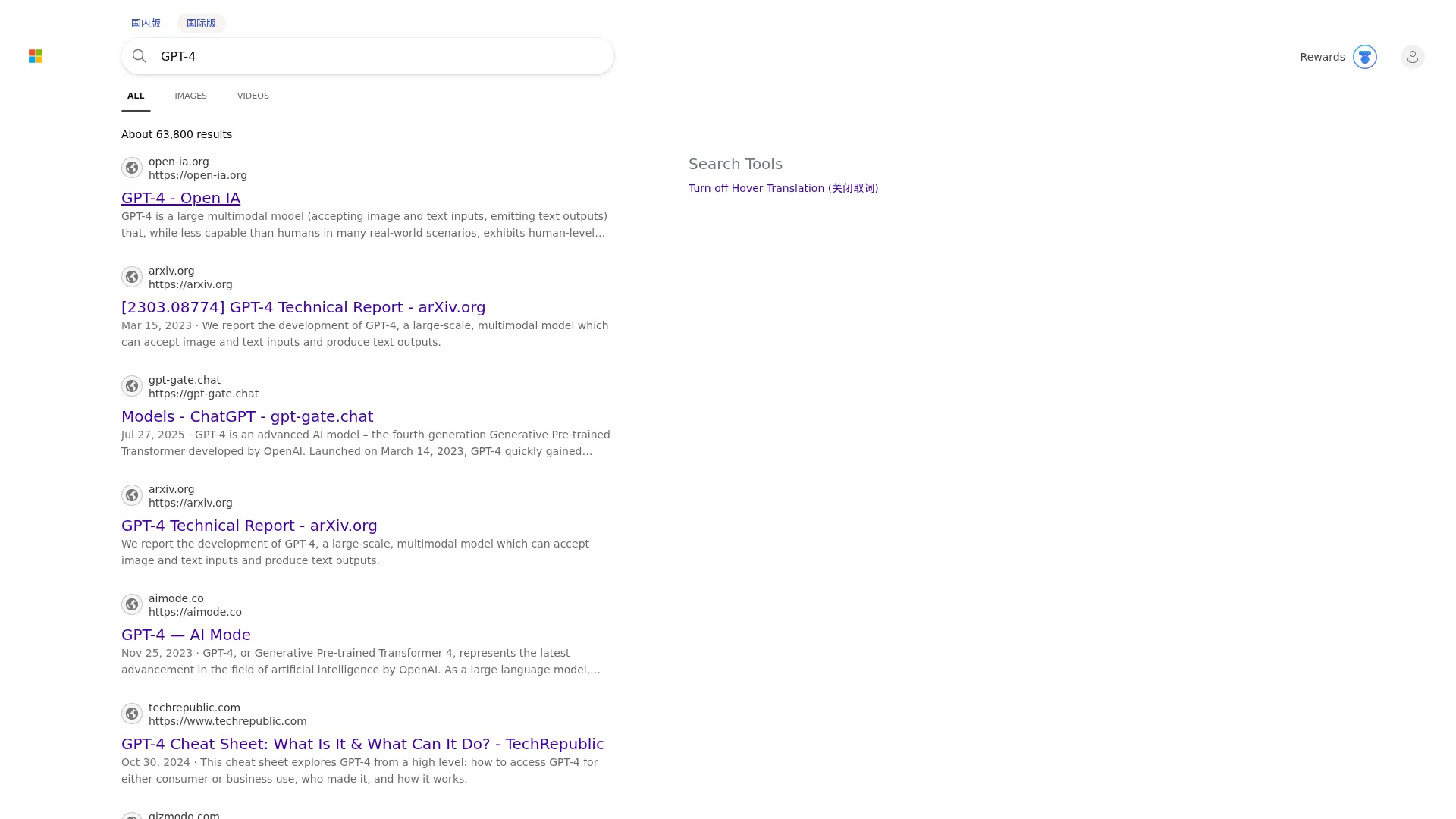The width and height of the screenshot is (1456, 819).
Task: Switch to 国内版 domestic edition
Action: point(146,24)
